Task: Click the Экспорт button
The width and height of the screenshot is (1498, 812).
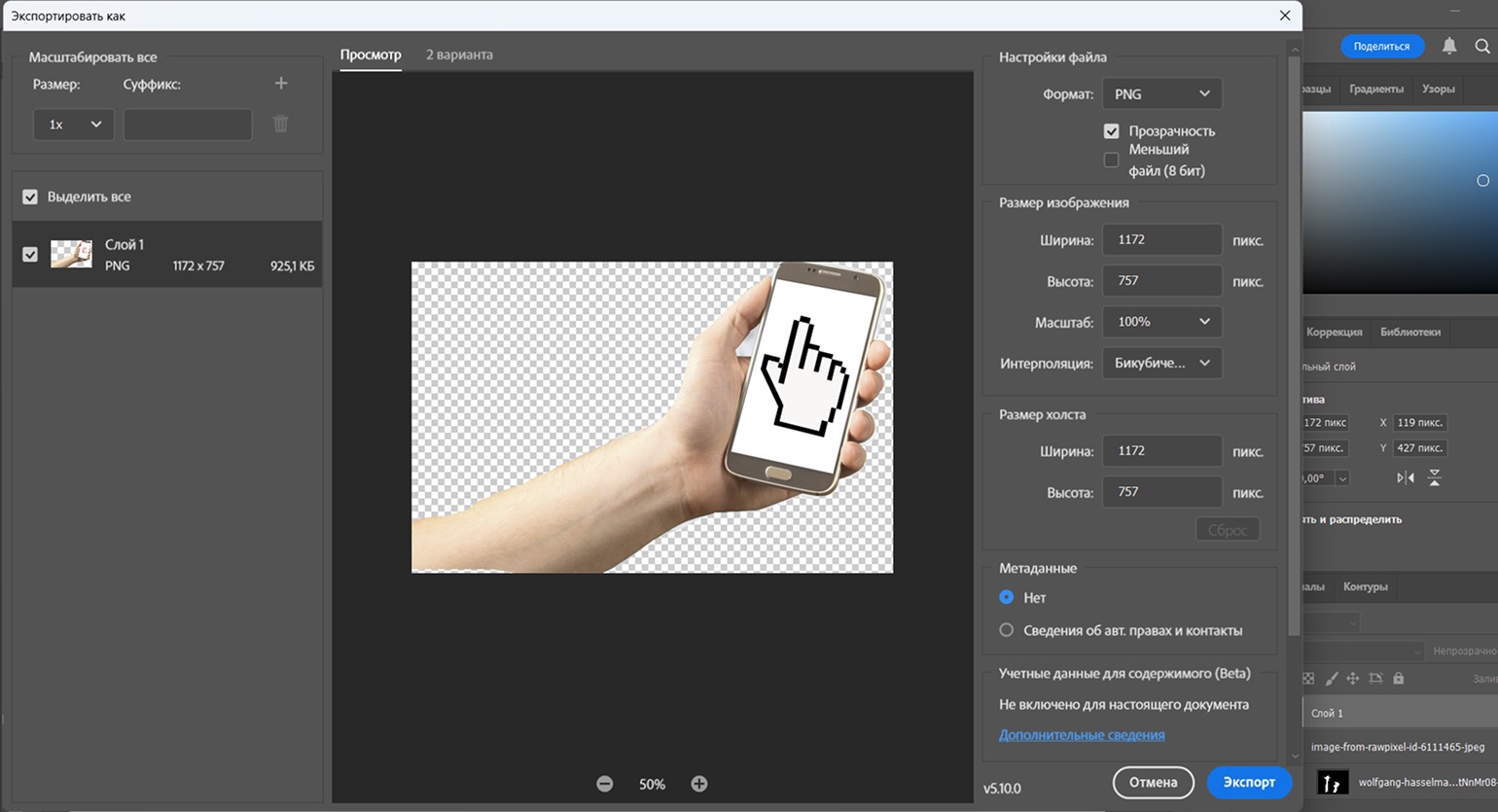Action: (1249, 782)
